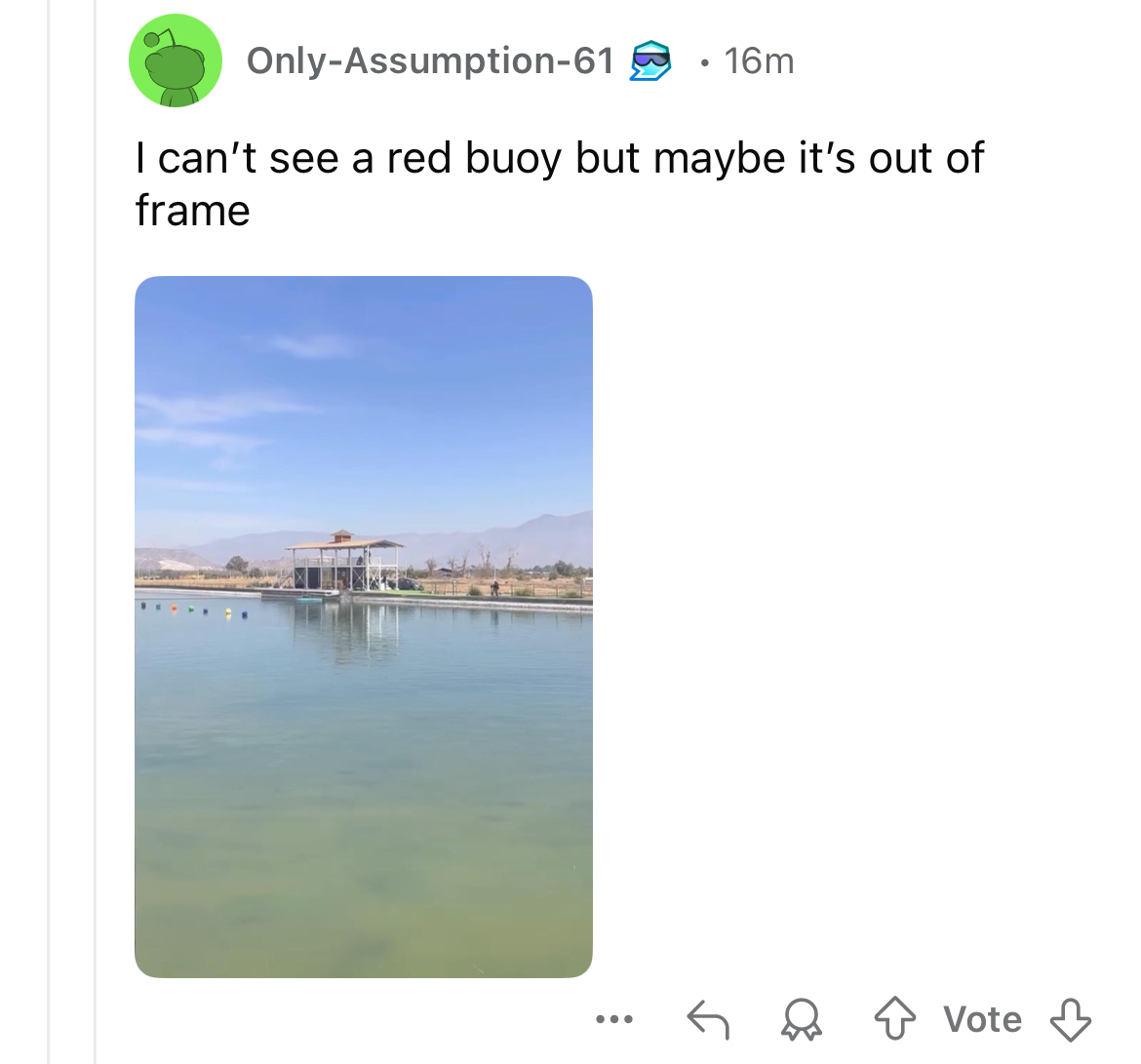Give an award to this comment
Viewport: 1141px width, 1064px height.
tap(802, 1019)
